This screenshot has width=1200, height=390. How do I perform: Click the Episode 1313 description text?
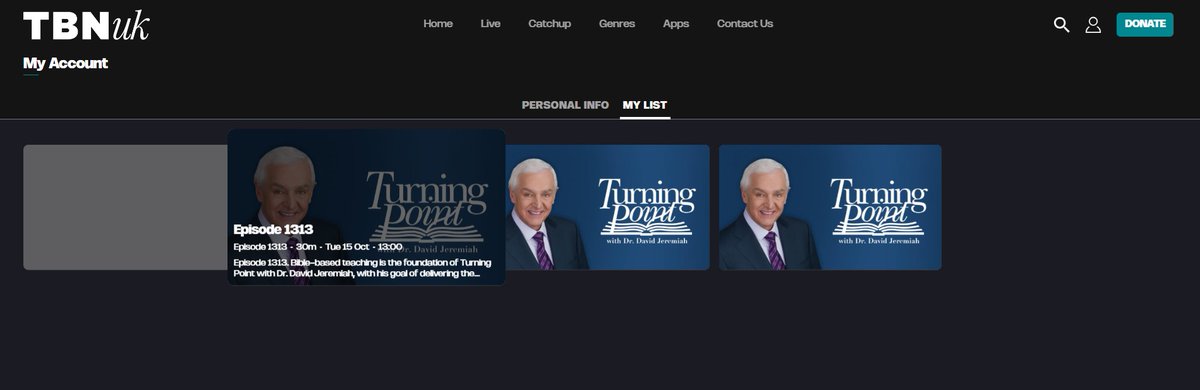tap(363, 267)
